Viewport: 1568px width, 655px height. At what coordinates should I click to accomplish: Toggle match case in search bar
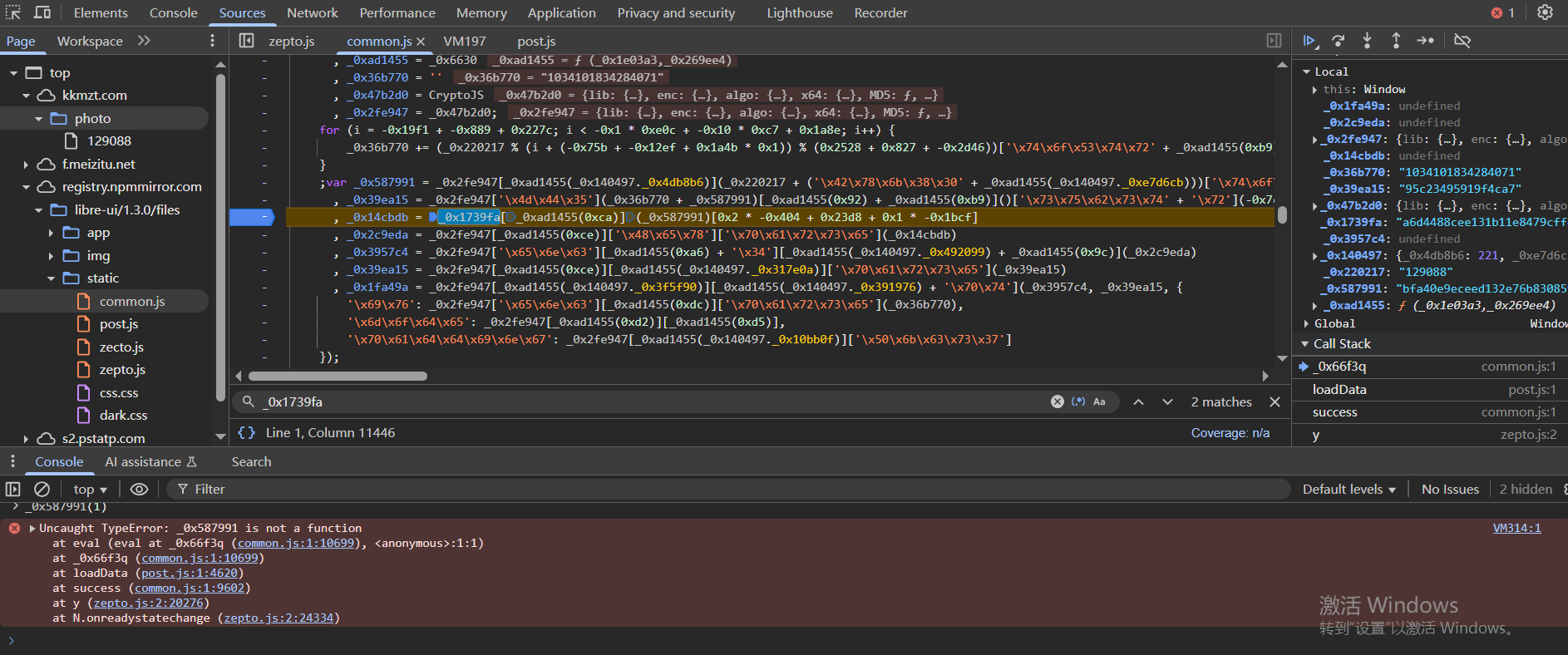(1099, 401)
